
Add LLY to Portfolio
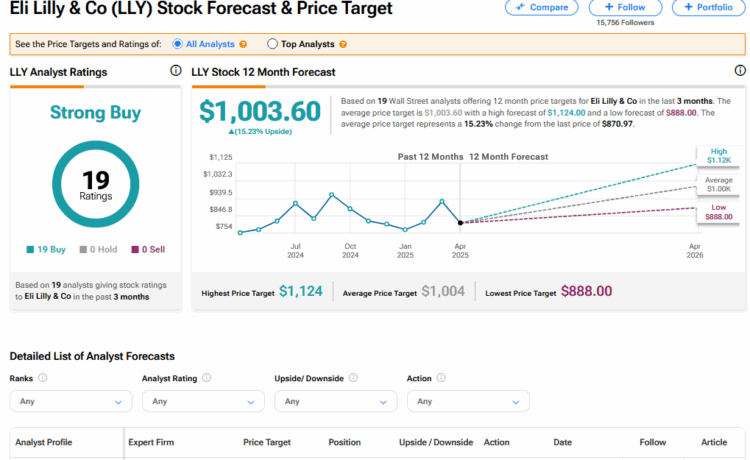709,7
